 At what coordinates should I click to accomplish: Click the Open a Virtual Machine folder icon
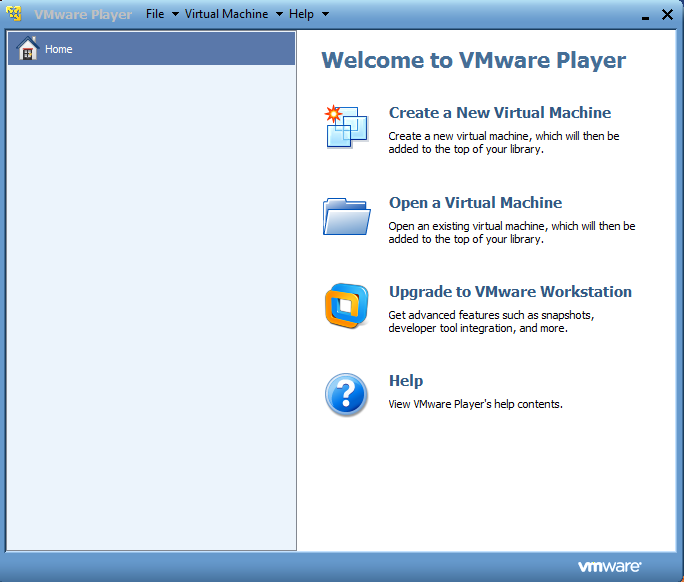tap(346, 216)
